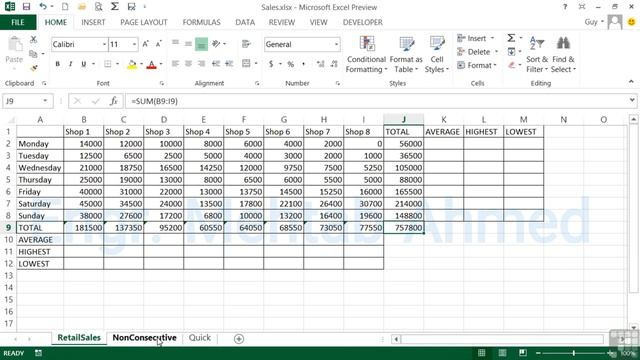Screen dimensions: 640x360
Task: Open the Quick sheet tab
Action: [200, 338]
